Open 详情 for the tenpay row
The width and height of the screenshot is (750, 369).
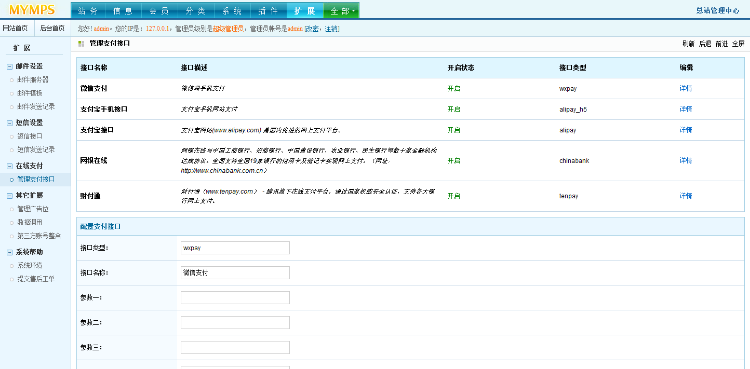(685, 196)
